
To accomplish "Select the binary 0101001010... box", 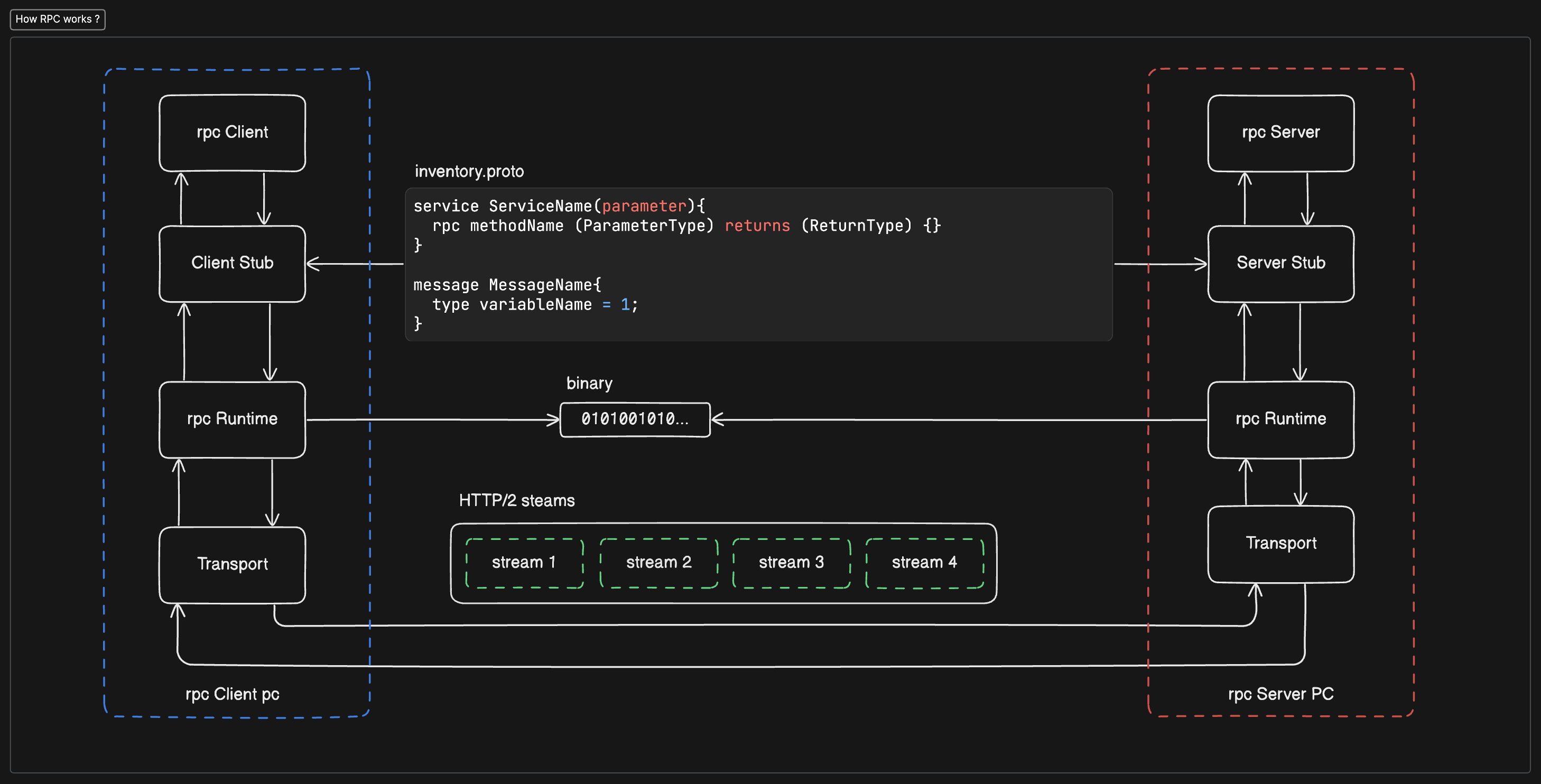I will pyautogui.click(x=635, y=419).
